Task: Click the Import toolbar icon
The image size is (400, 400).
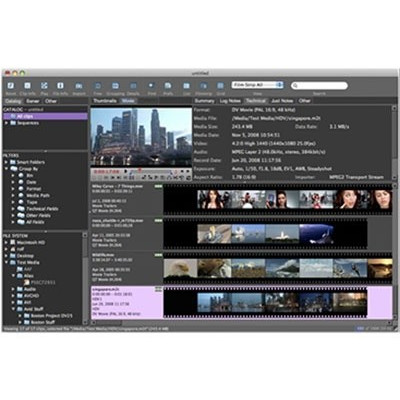Action: tap(79, 86)
